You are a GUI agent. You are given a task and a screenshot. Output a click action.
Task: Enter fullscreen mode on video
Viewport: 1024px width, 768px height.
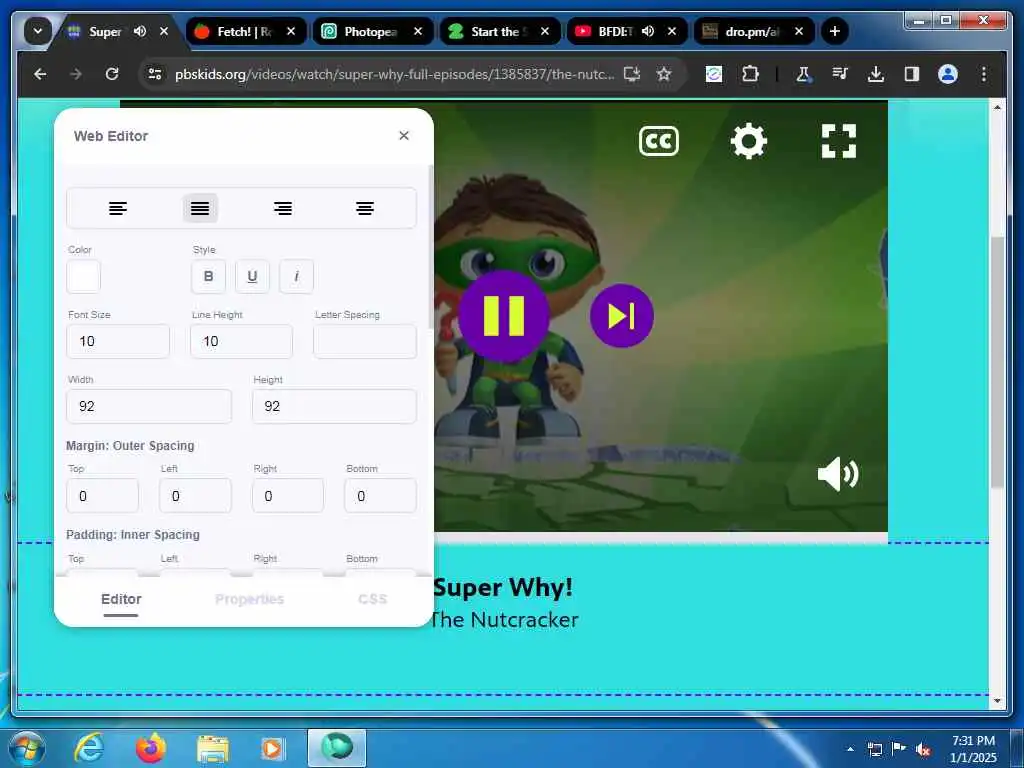coord(839,141)
